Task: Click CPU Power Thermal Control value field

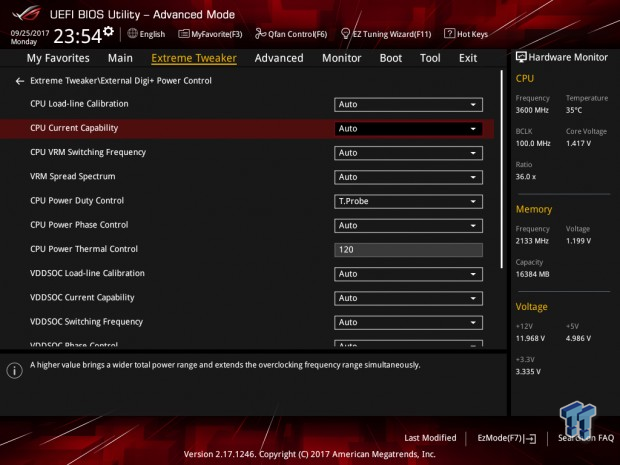Action: pos(408,250)
